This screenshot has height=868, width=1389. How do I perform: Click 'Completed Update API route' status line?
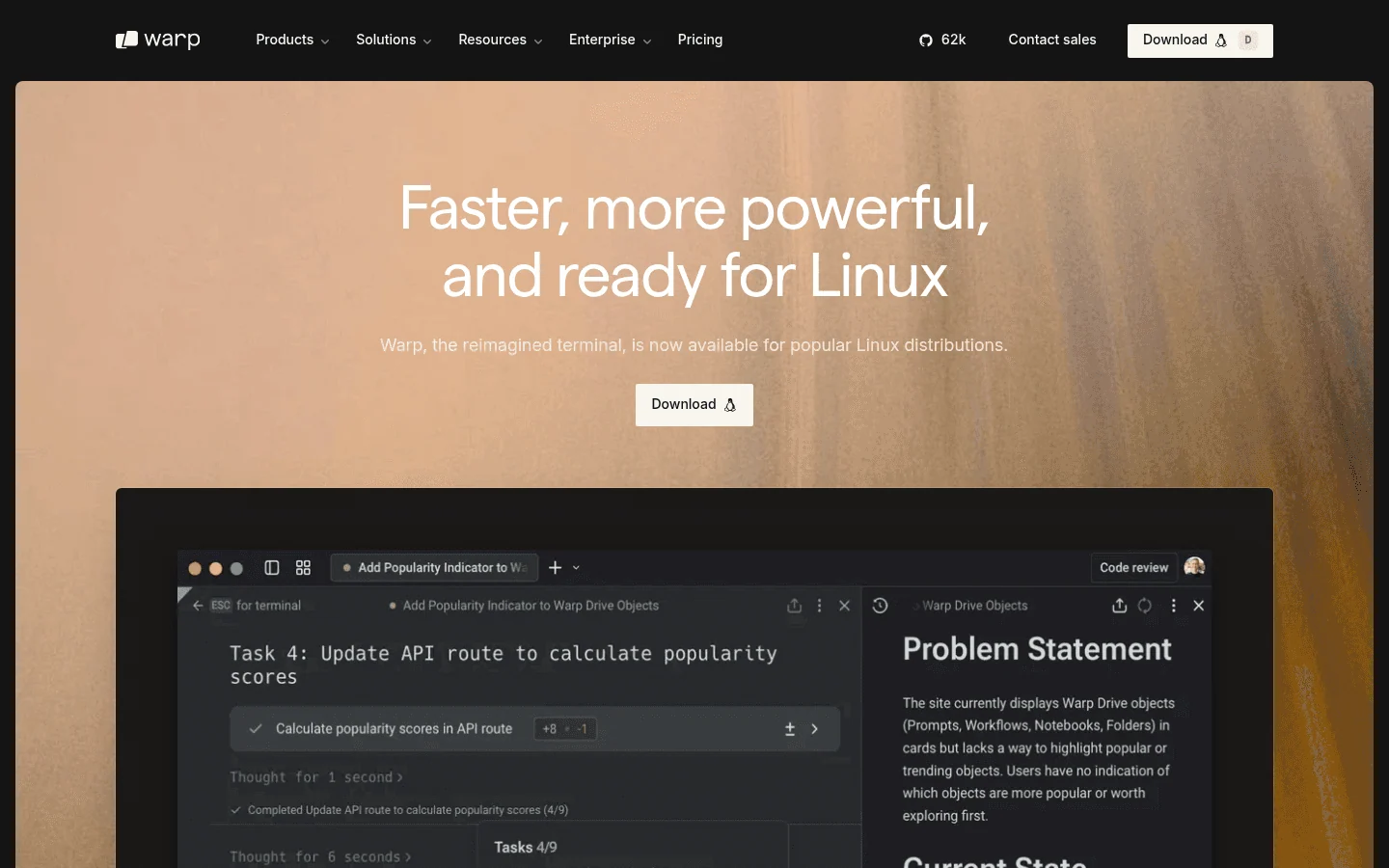point(399,810)
